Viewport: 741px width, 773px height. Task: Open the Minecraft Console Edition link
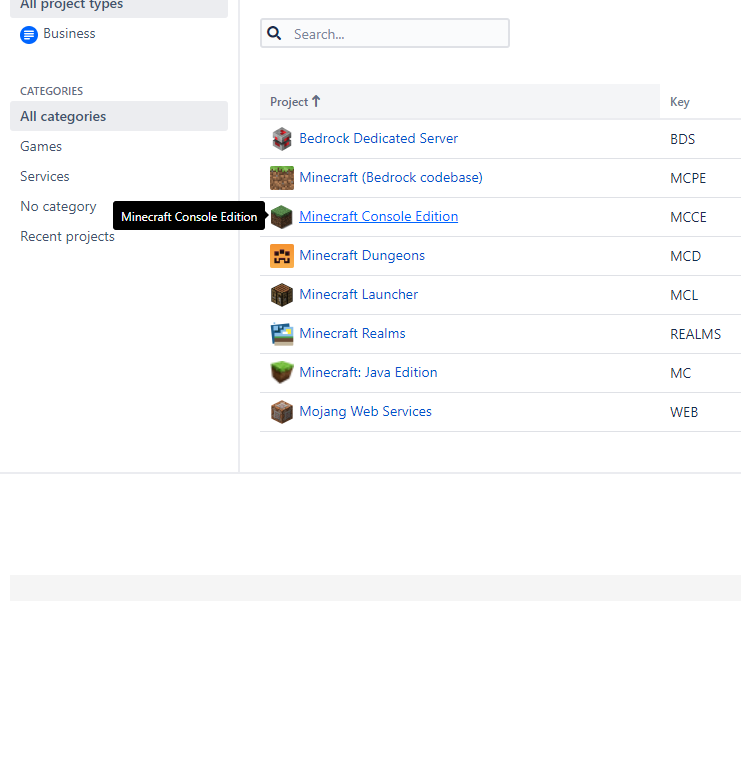coord(378,216)
